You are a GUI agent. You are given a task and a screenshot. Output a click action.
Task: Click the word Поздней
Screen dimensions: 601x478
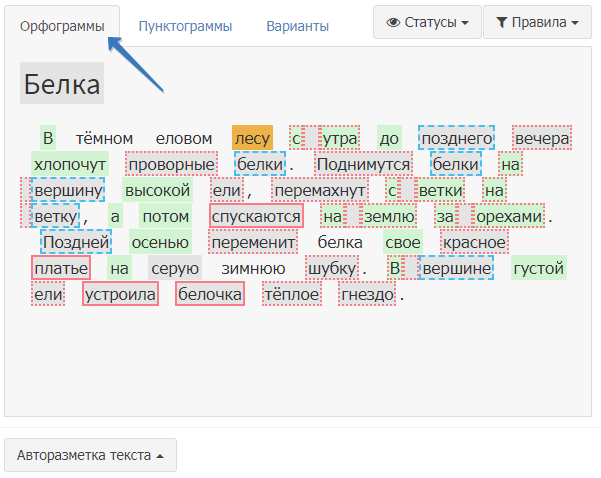click(76, 242)
